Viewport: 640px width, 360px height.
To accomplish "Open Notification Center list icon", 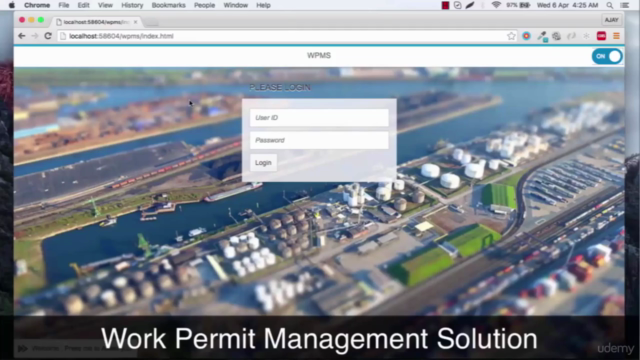I will [624, 5].
